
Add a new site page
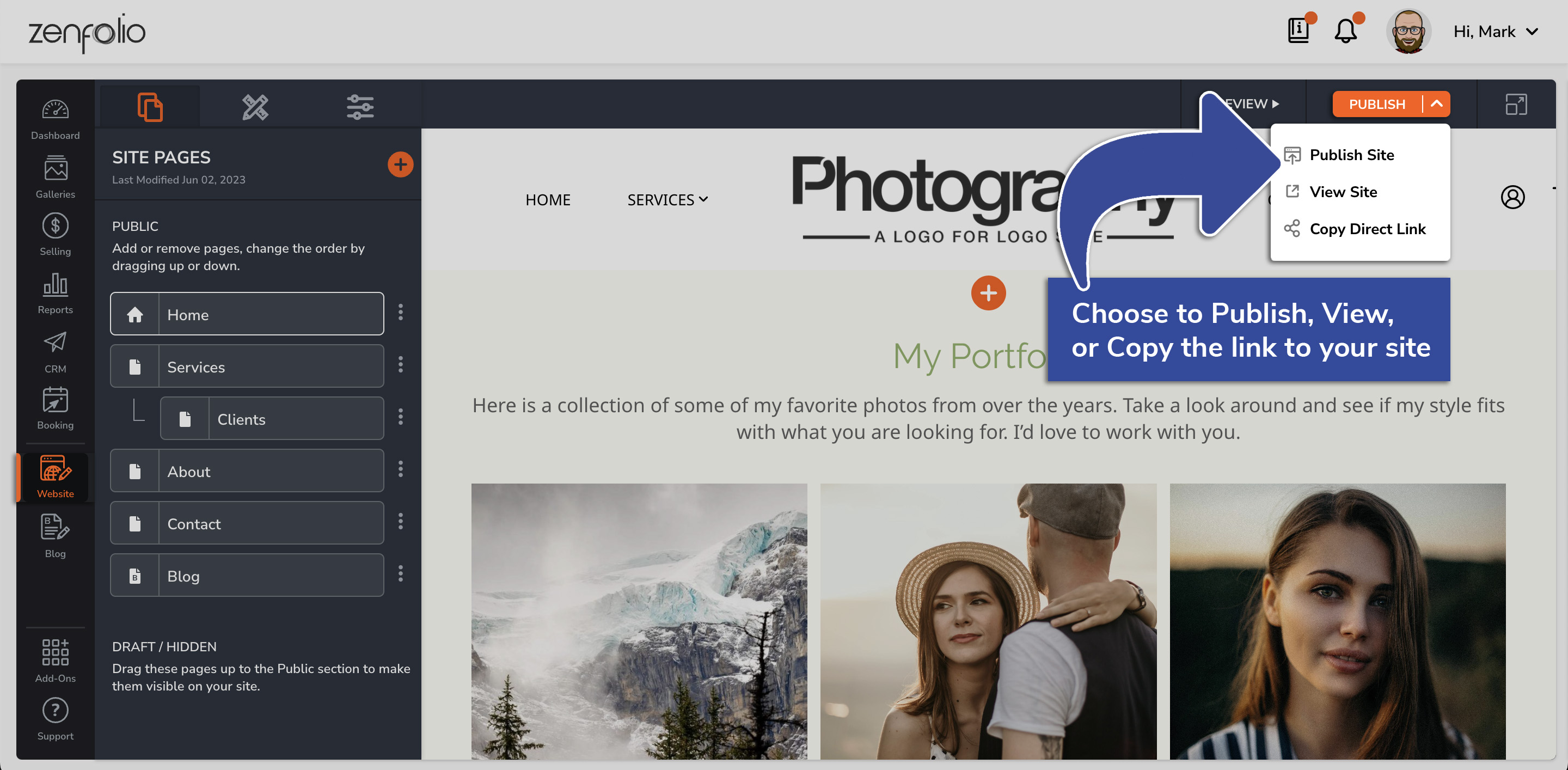click(x=400, y=164)
